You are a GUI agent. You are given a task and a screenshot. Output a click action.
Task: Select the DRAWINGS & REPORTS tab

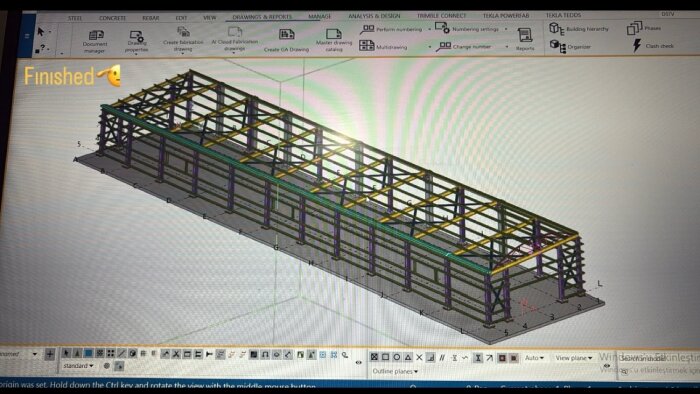coord(262,17)
